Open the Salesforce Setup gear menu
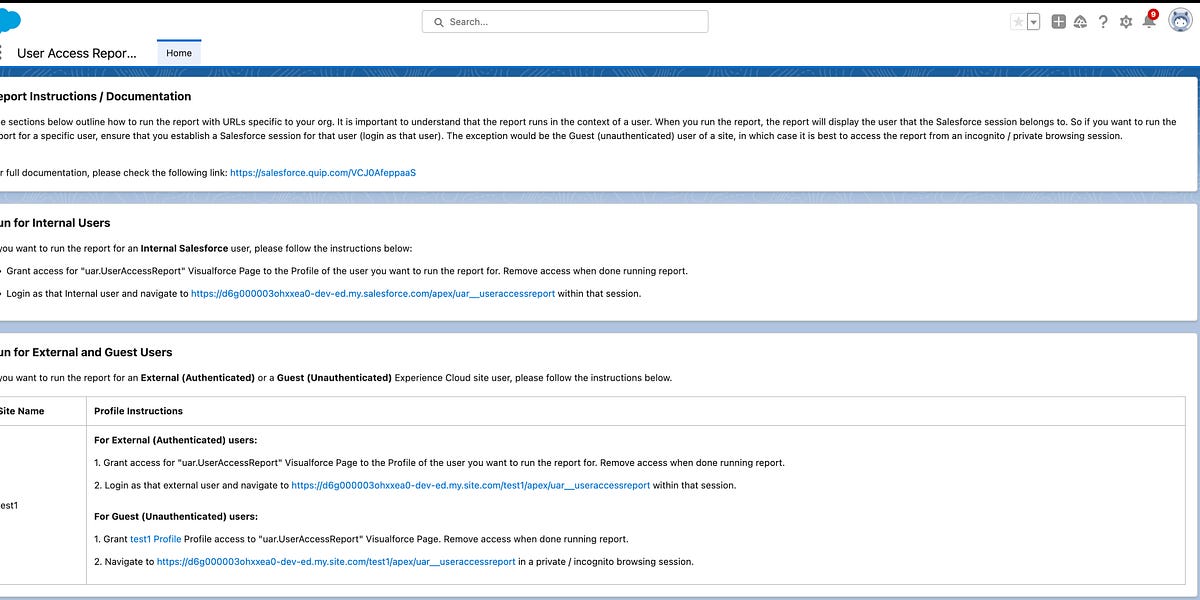The width and height of the screenshot is (1200, 600). (1125, 21)
